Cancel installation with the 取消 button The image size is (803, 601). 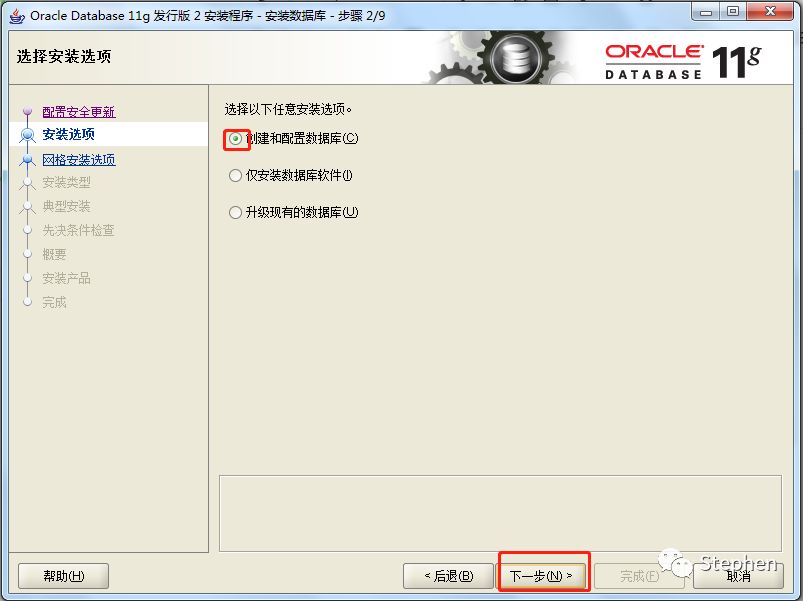click(738, 576)
